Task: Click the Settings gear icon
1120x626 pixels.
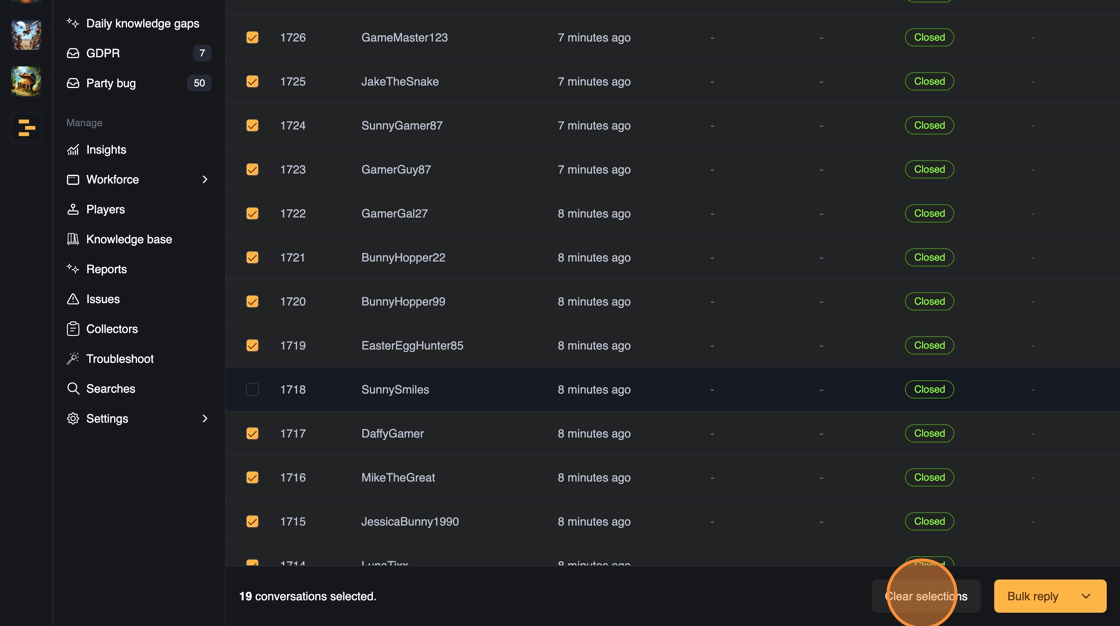Action: [x=73, y=419]
